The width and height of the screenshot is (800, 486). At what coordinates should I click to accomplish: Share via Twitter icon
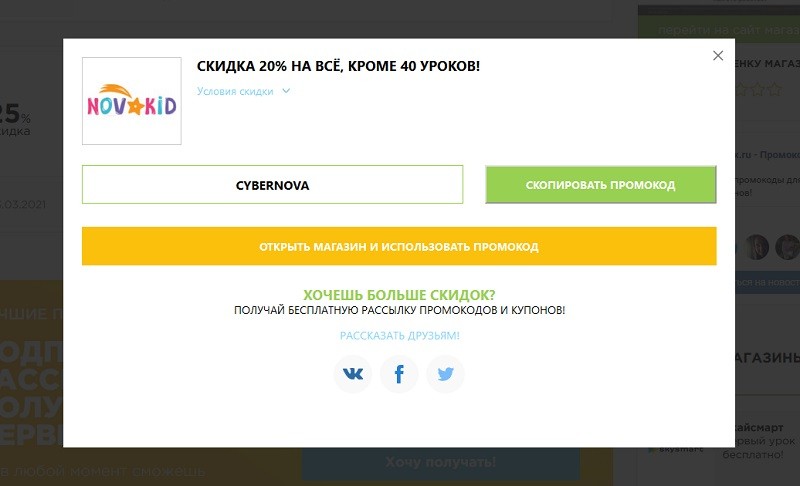445,374
